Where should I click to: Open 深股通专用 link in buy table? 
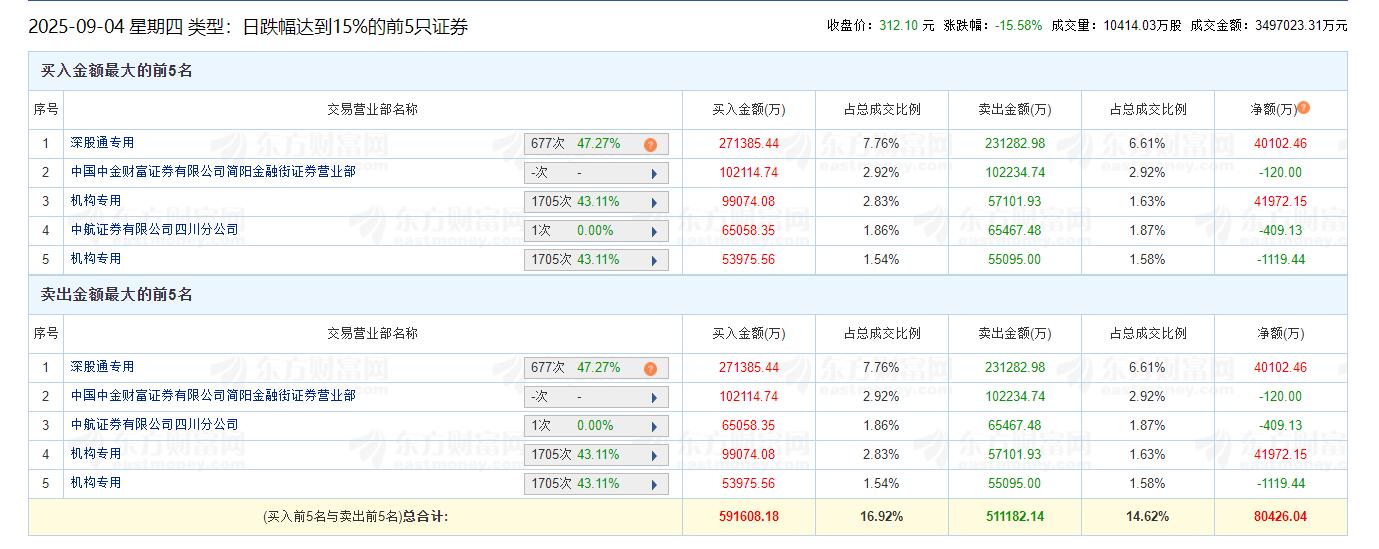coord(102,143)
